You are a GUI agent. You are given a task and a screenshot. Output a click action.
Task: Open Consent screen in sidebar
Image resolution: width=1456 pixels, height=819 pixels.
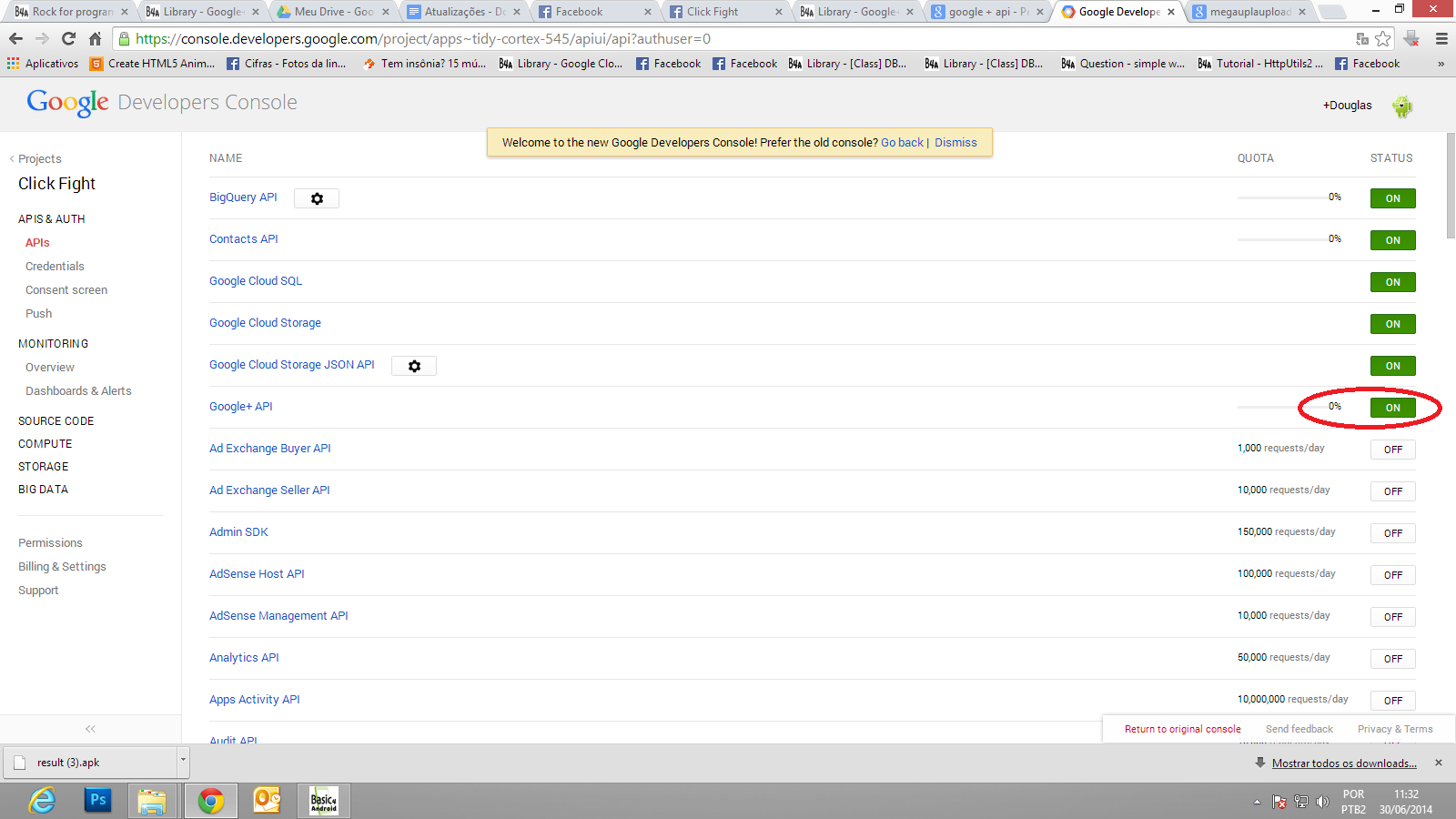[66, 290]
